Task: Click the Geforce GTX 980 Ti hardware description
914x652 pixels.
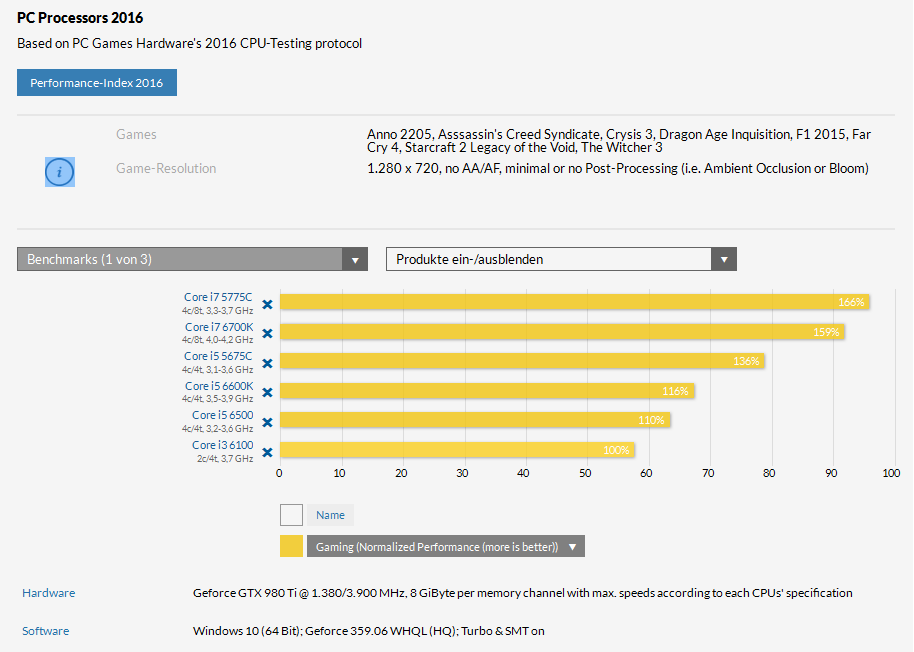Action: [522, 593]
